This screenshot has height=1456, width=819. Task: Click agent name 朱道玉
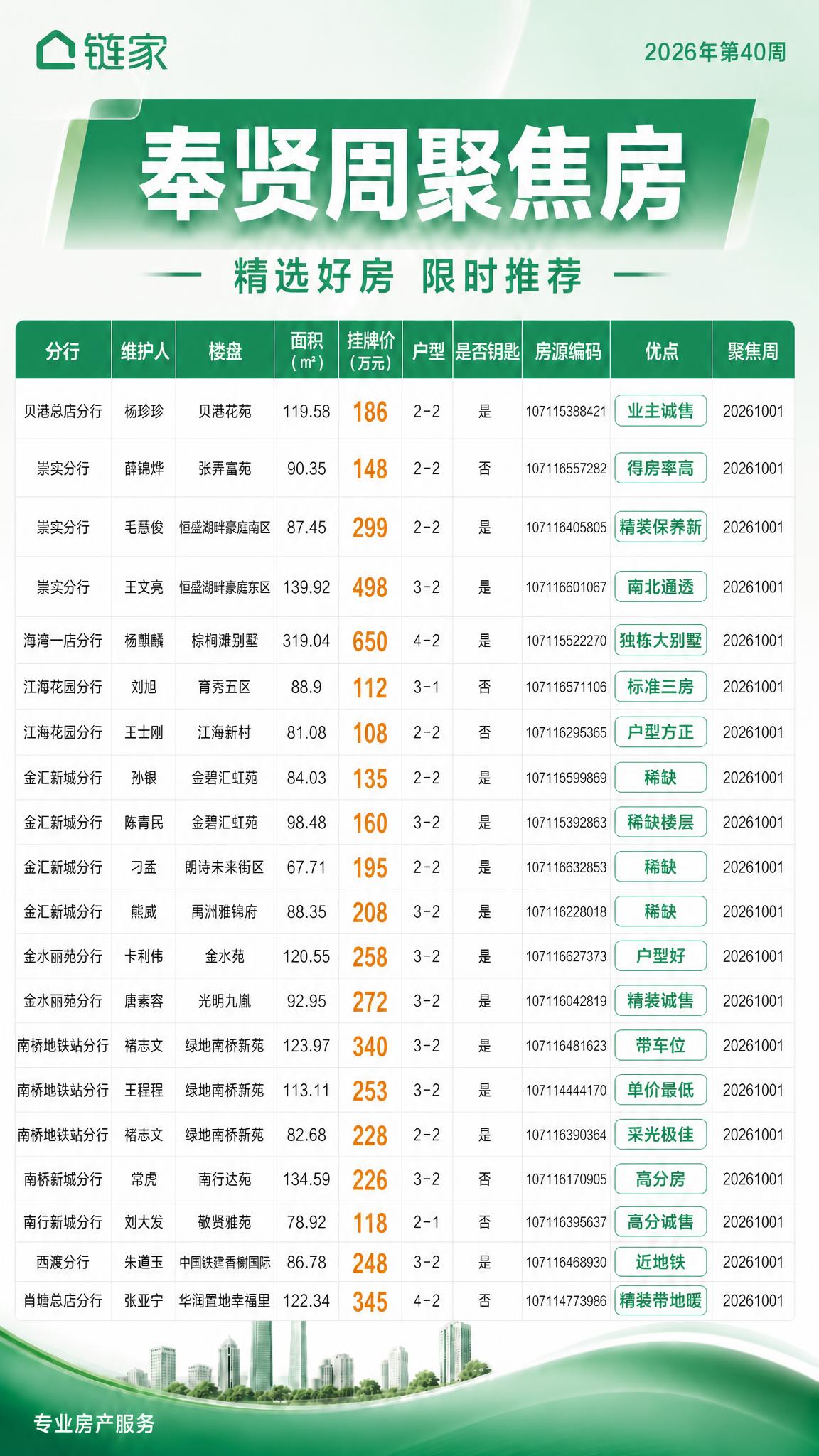coord(144,1262)
